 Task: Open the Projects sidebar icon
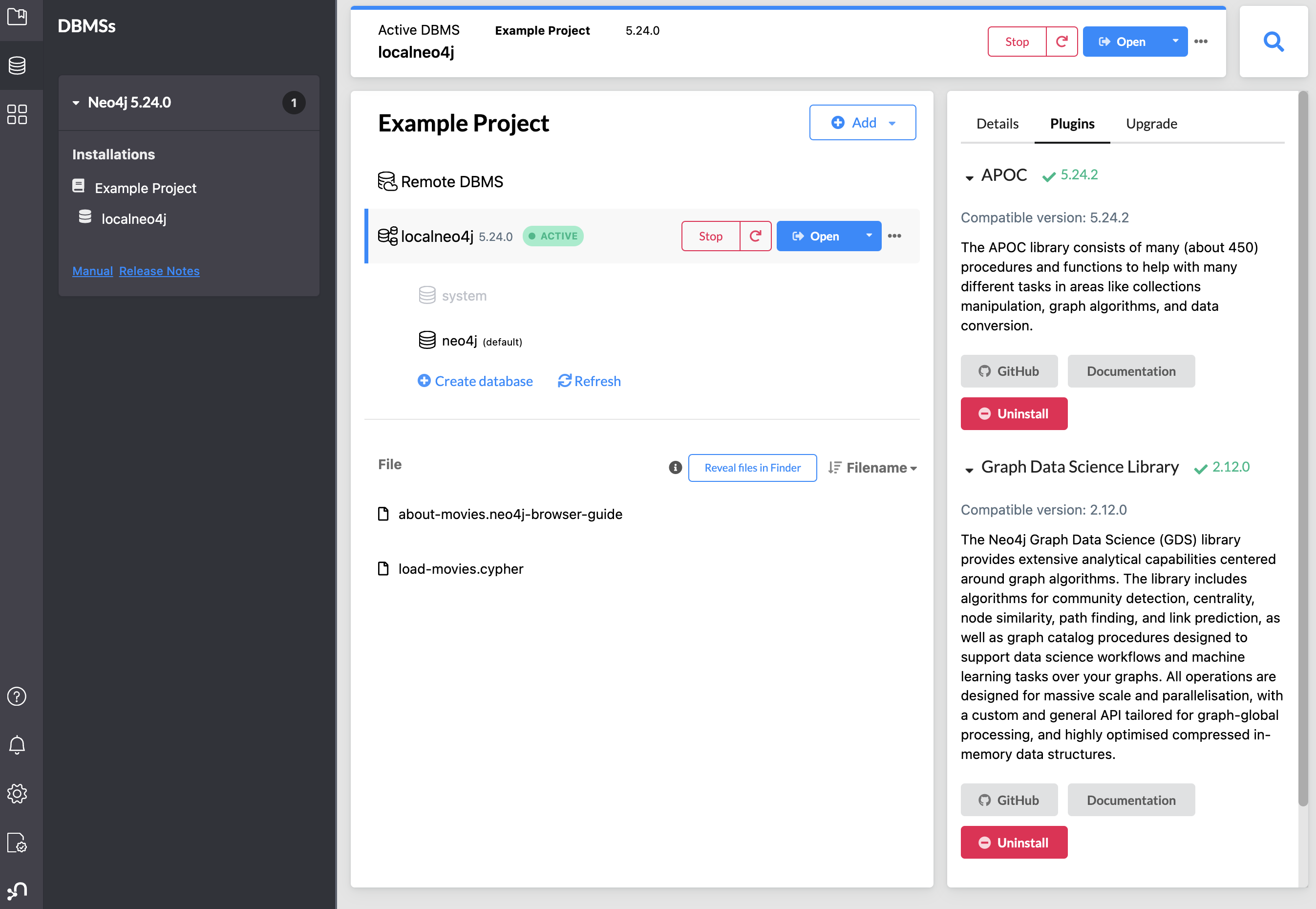click(x=17, y=17)
